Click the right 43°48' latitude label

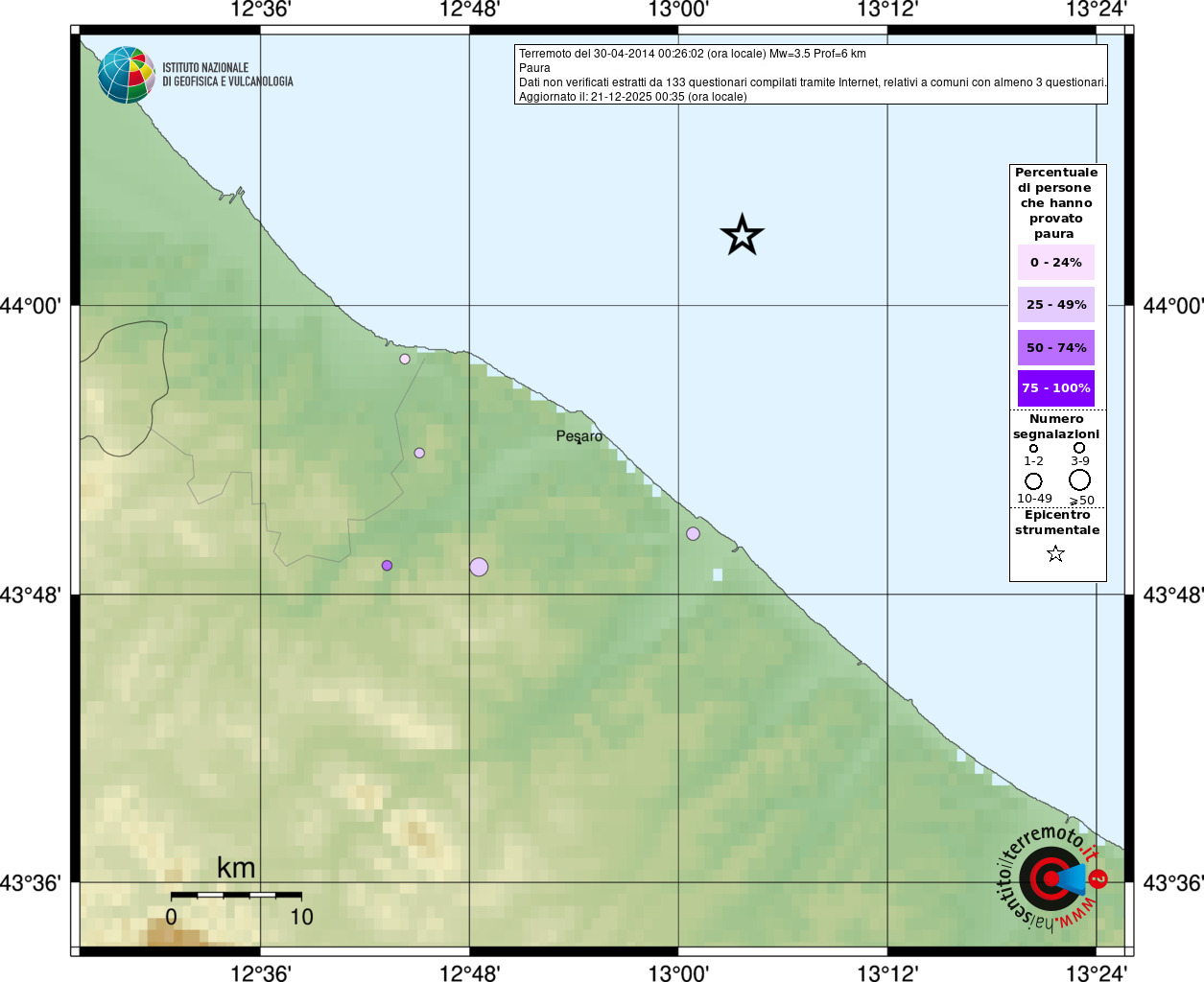click(x=1173, y=595)
